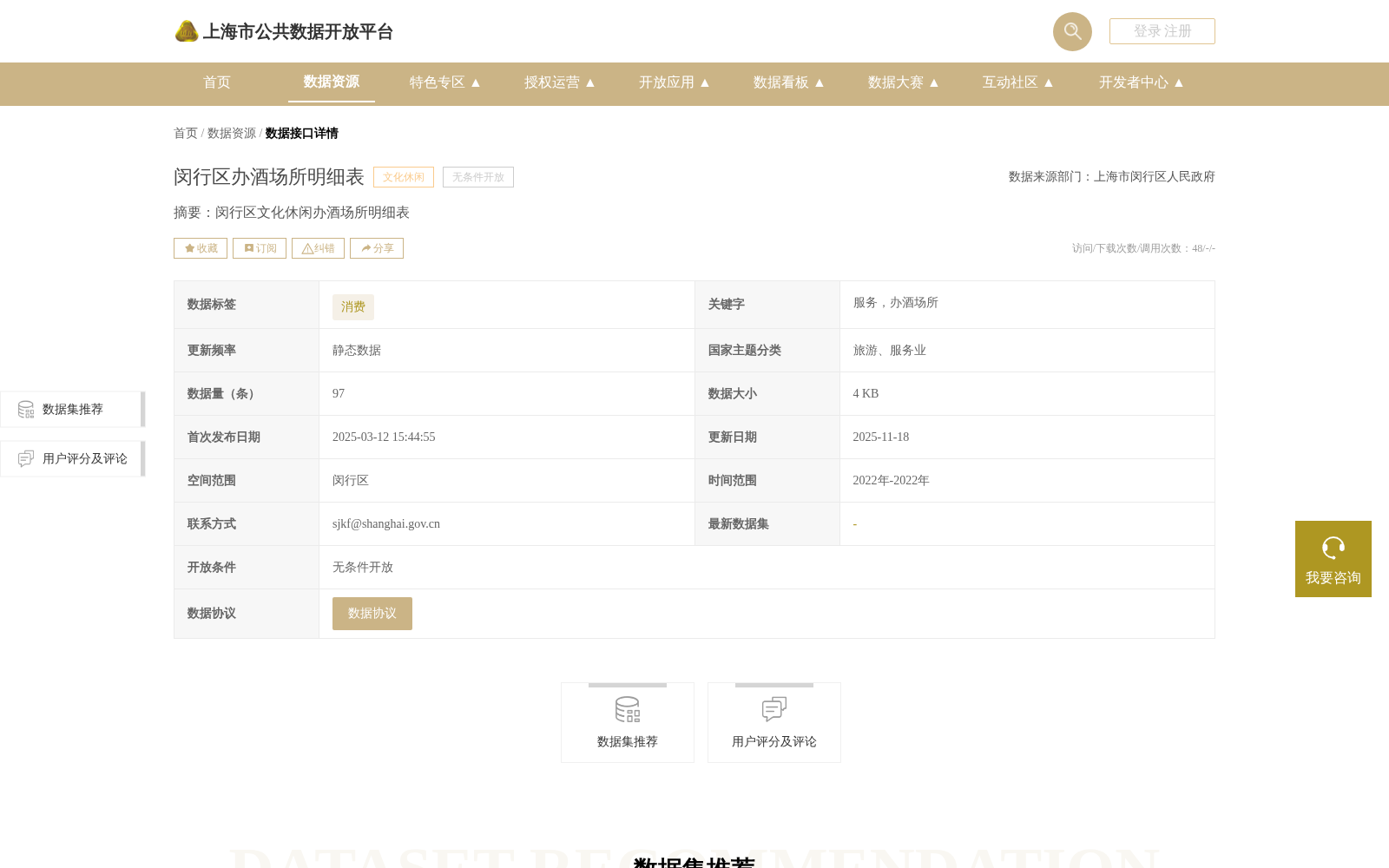Click the platform logo icon

click(x=187, y=31)
